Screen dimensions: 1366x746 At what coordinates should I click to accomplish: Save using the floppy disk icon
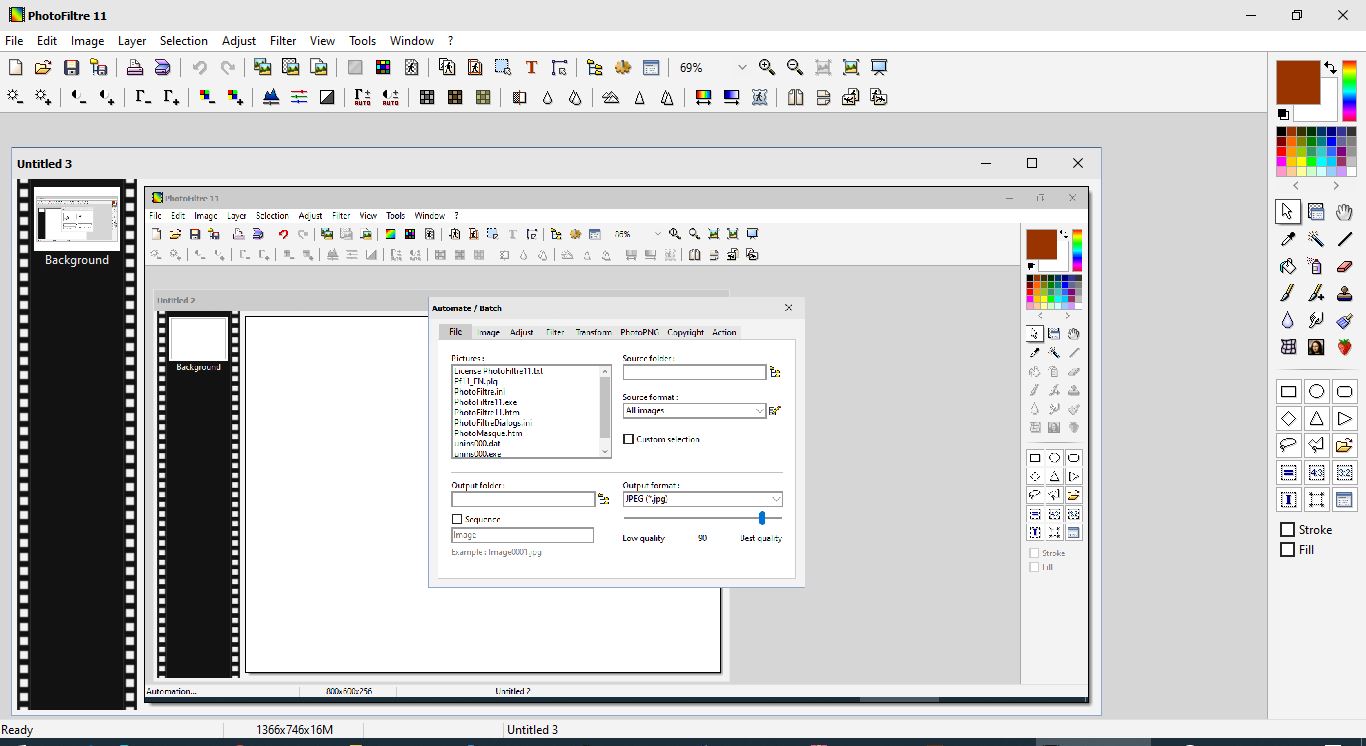click(x=71, y=67)
